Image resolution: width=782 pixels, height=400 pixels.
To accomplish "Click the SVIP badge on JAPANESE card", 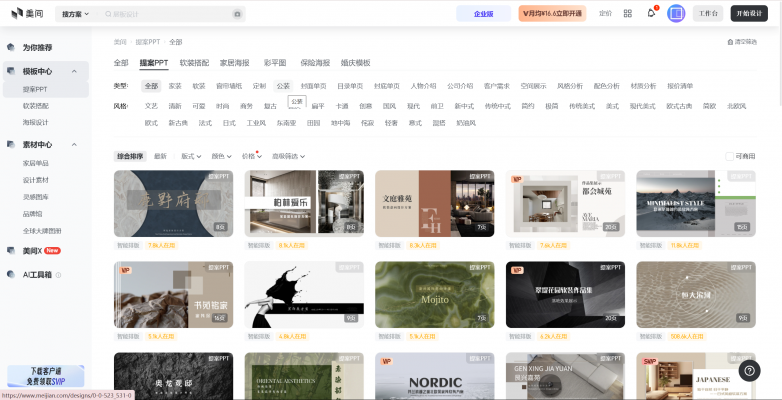I will point(650,361).
